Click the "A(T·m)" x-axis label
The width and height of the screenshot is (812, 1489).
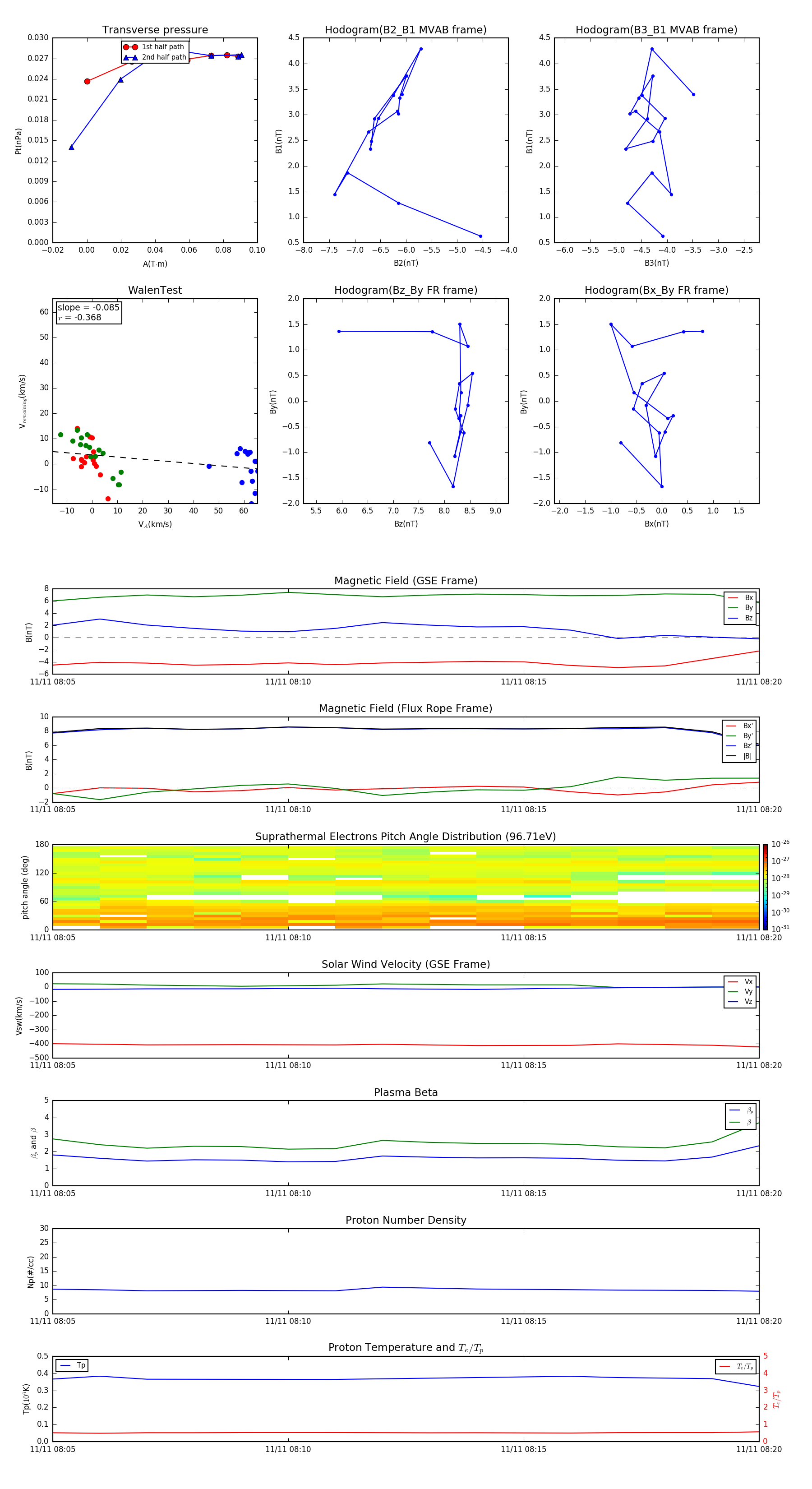pyautogui.click(x=155, y=264)
